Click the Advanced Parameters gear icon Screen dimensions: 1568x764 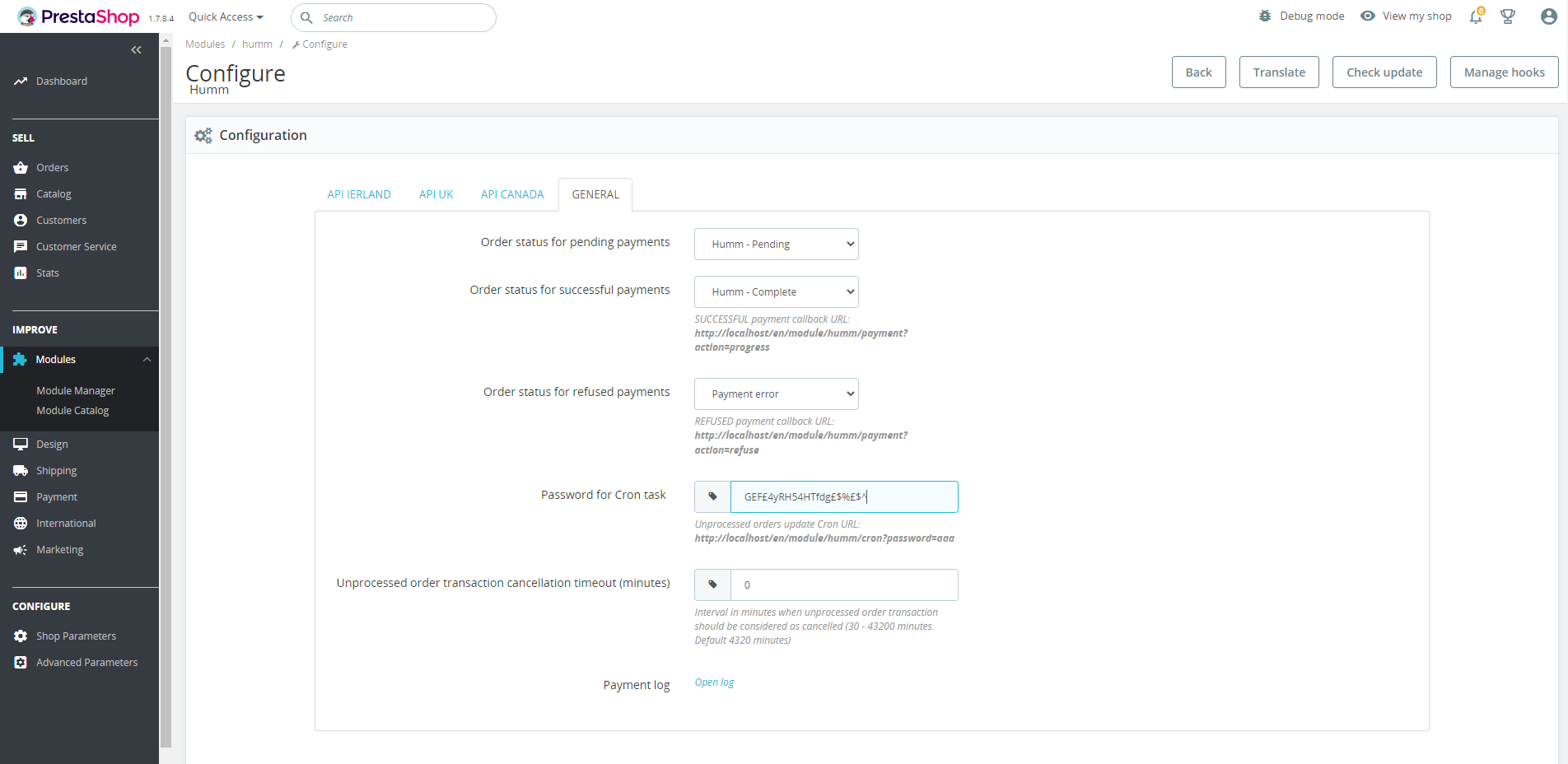(21, 663)
